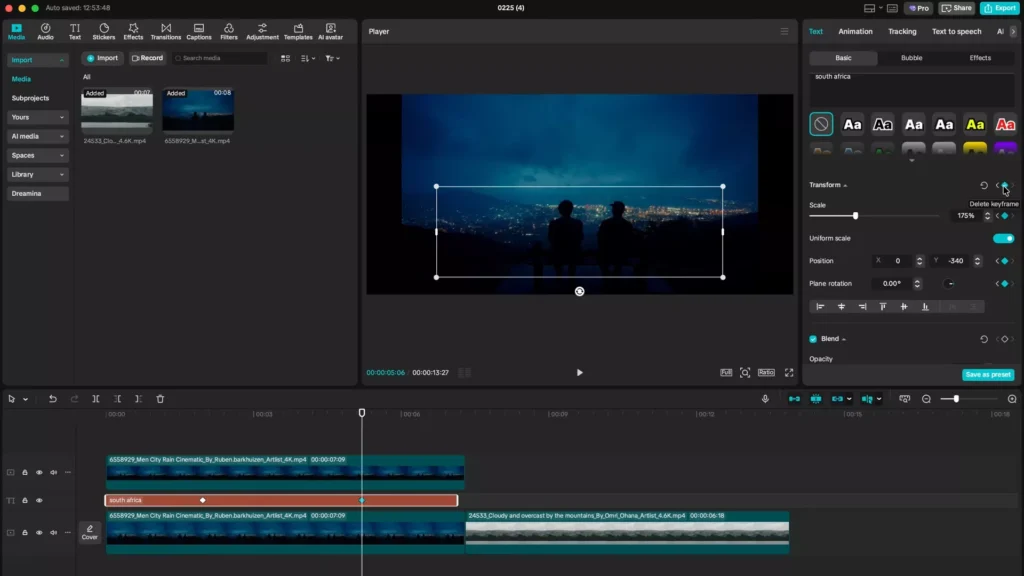The width and height of the screenshot is (1024, 576).
Task: Reset the Transform settings
Action: pos(983,185)
